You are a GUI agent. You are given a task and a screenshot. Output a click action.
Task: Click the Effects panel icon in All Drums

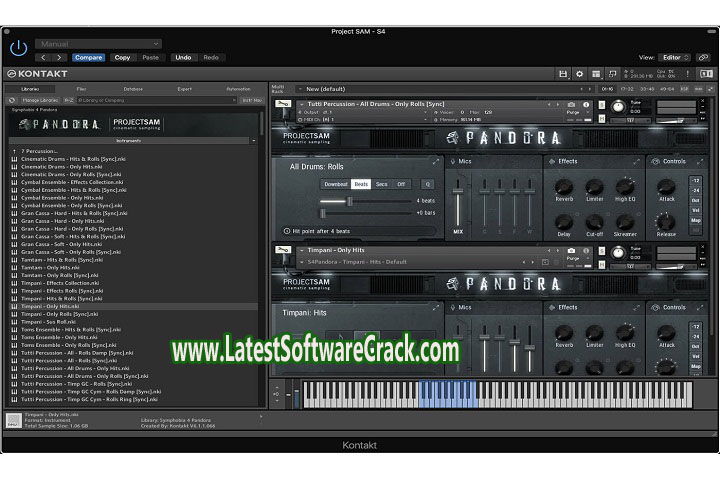(552, 161)
